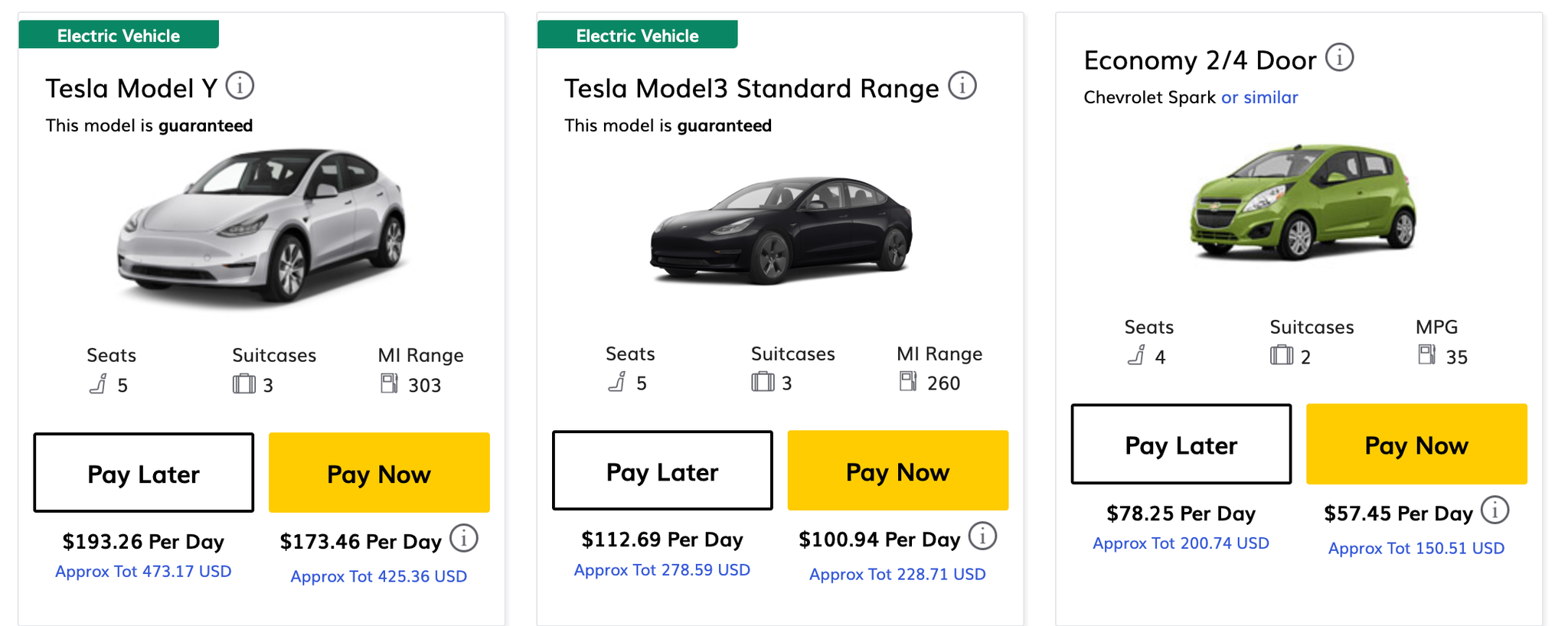Open info icon next to Economy 2/4 Door
This screenshot has height=626, width=1568.
pos(1339,57)
